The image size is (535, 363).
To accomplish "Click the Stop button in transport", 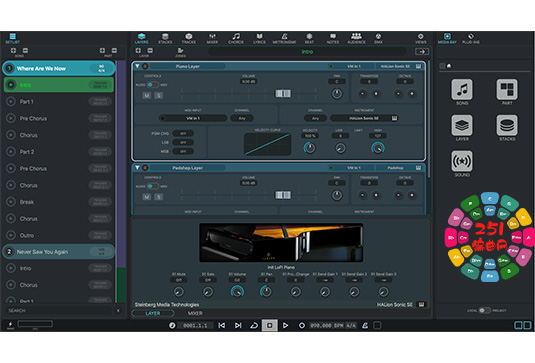I will 270,325.
